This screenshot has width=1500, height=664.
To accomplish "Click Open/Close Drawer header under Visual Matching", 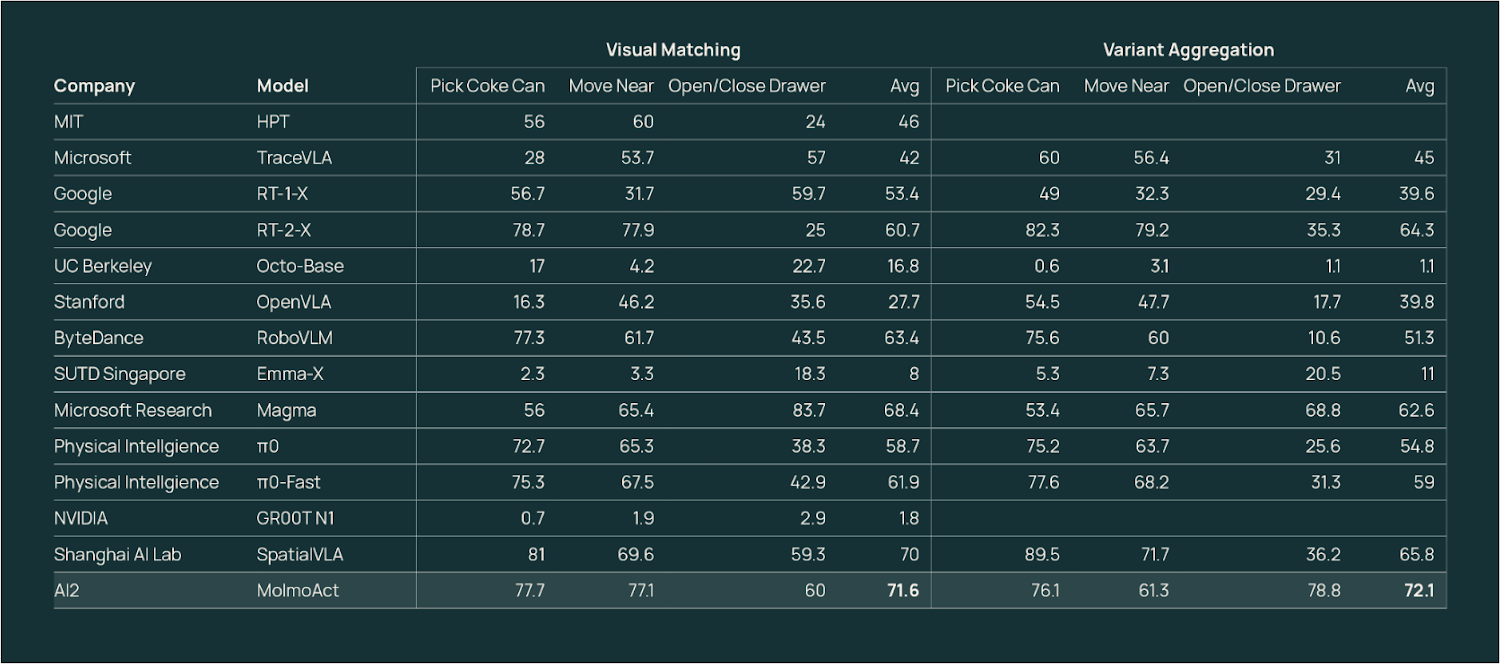I will 747,86.
